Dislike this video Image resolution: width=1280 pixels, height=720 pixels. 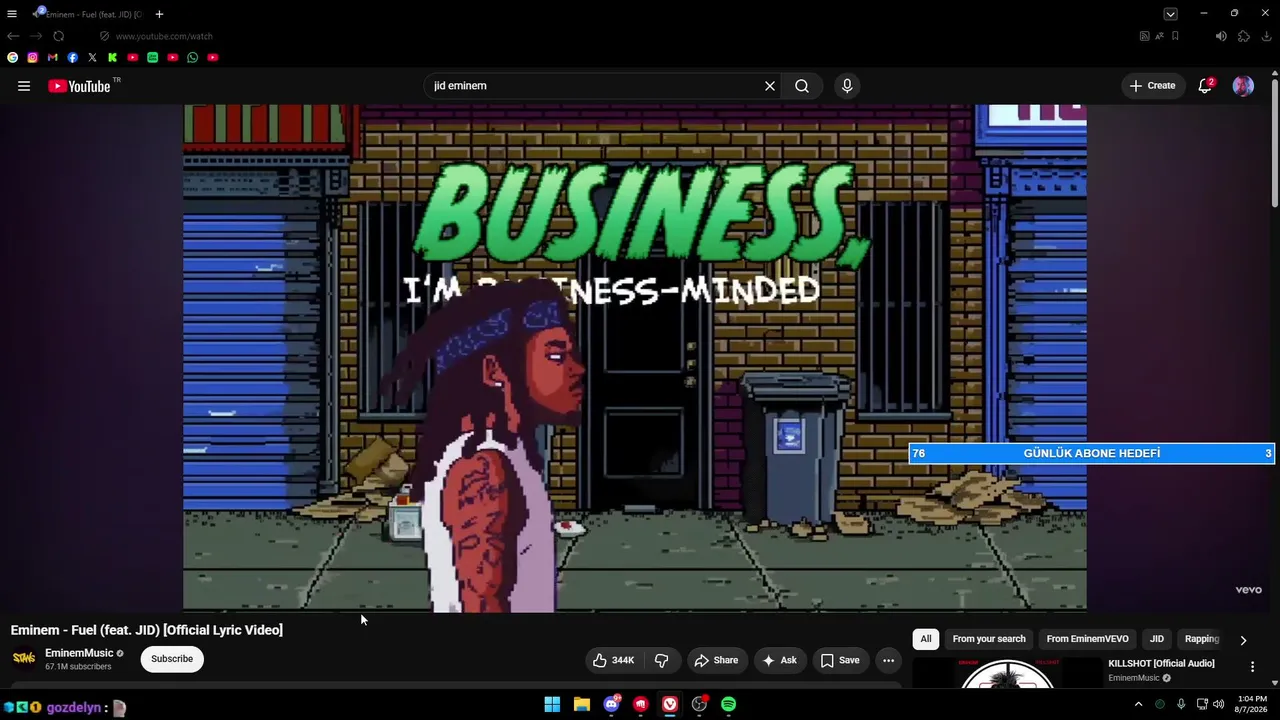coord(661,660)
